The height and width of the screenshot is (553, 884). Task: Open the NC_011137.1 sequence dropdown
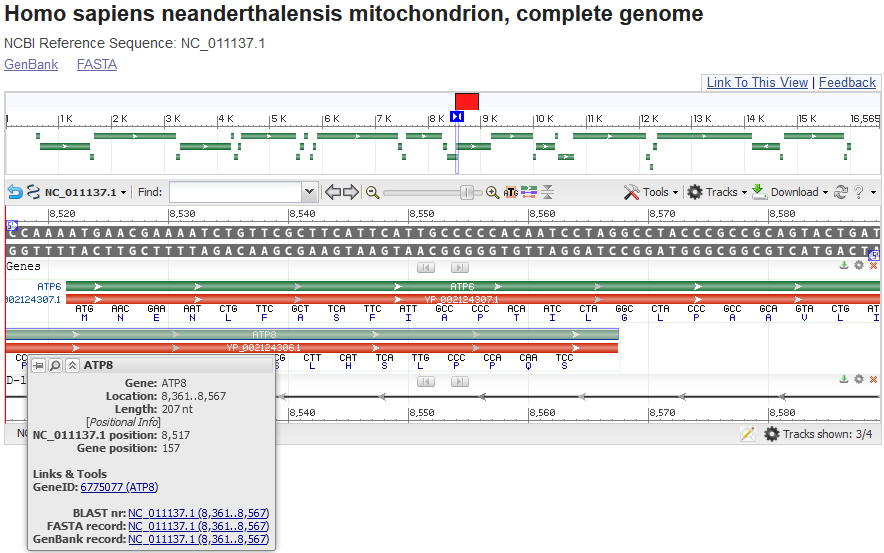[x=86, y=192]
